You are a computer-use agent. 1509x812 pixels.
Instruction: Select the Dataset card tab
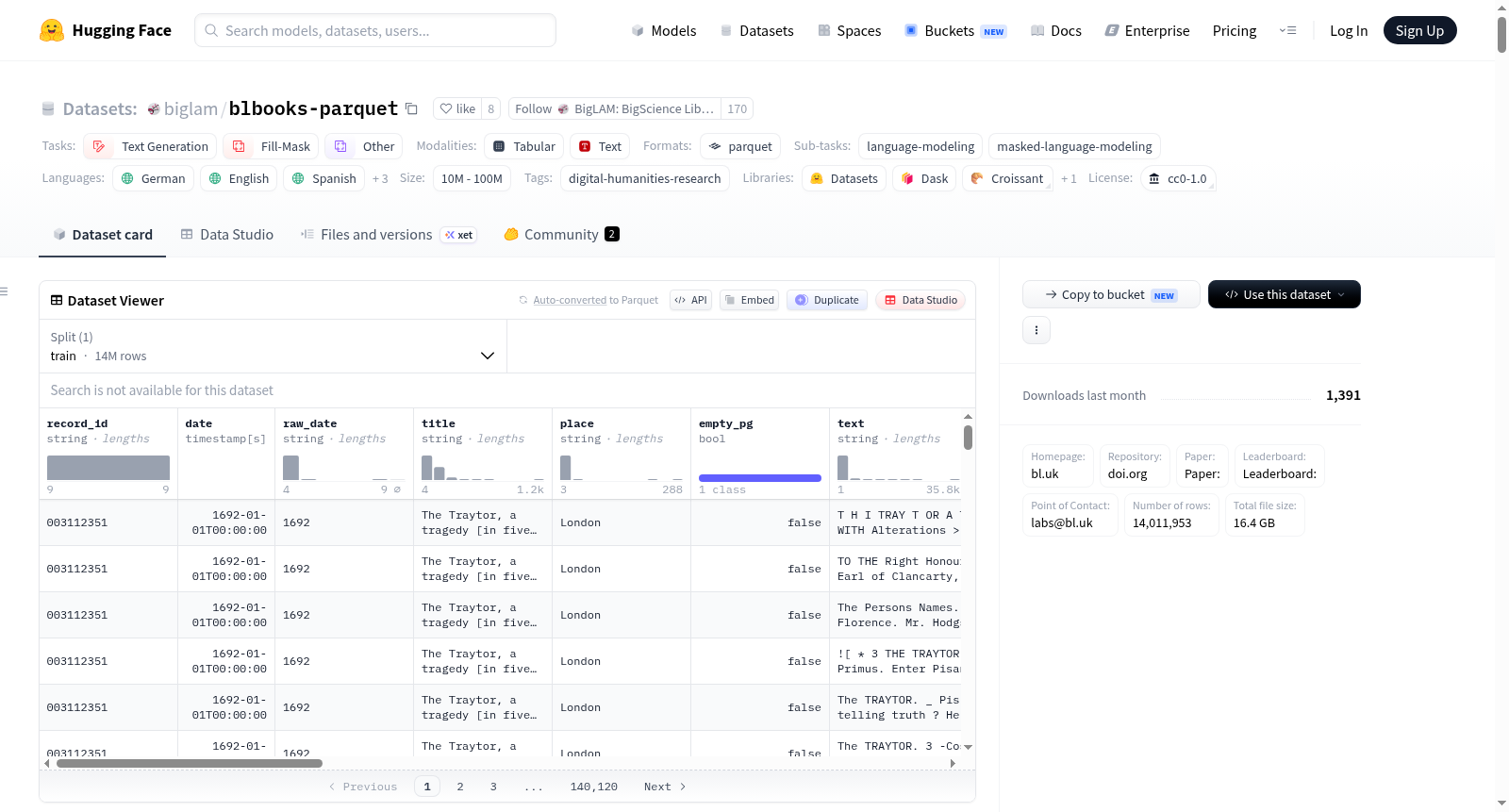[x=103, y=235]
